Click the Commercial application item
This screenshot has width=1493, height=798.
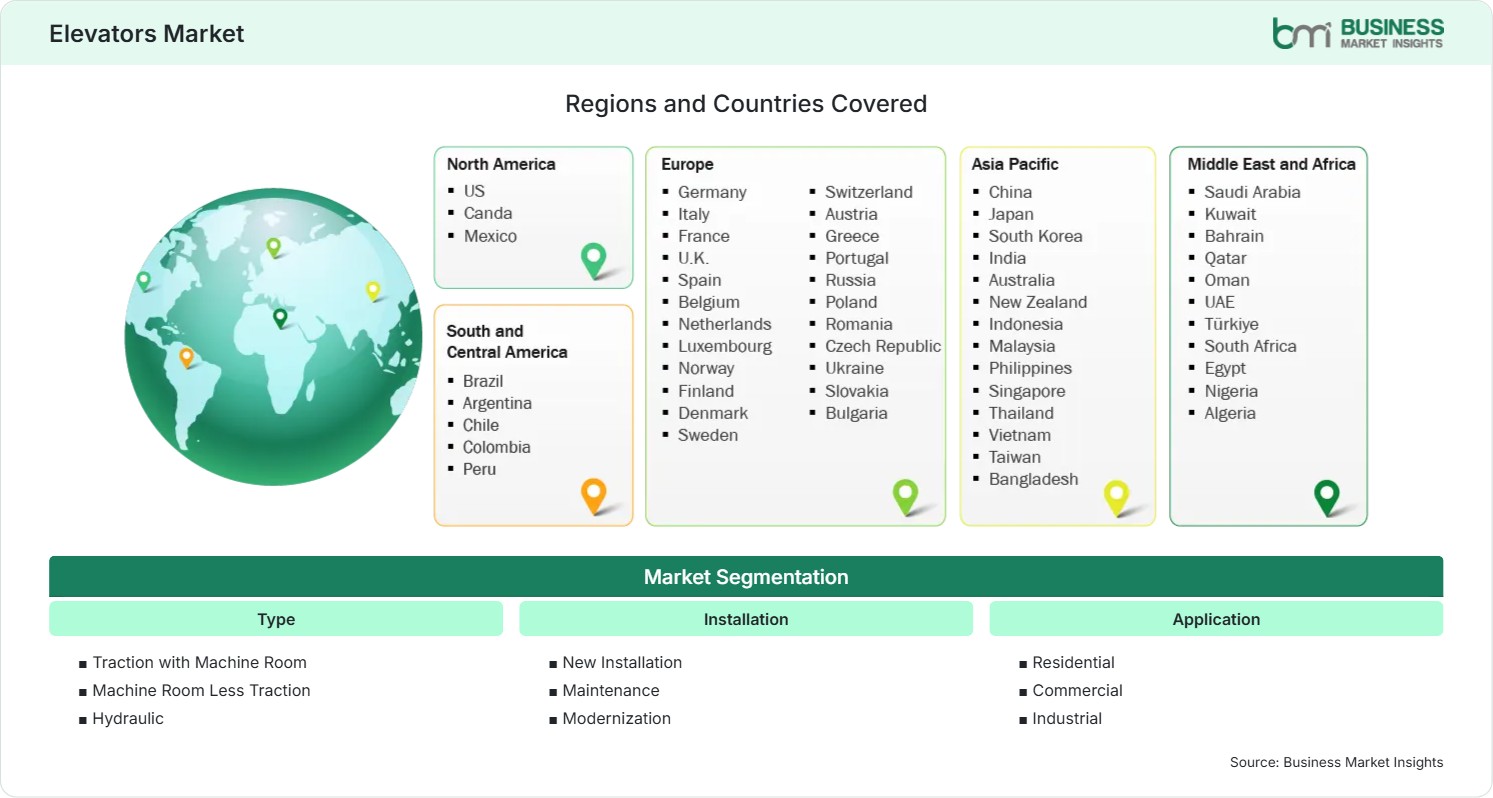(1077, 690)
